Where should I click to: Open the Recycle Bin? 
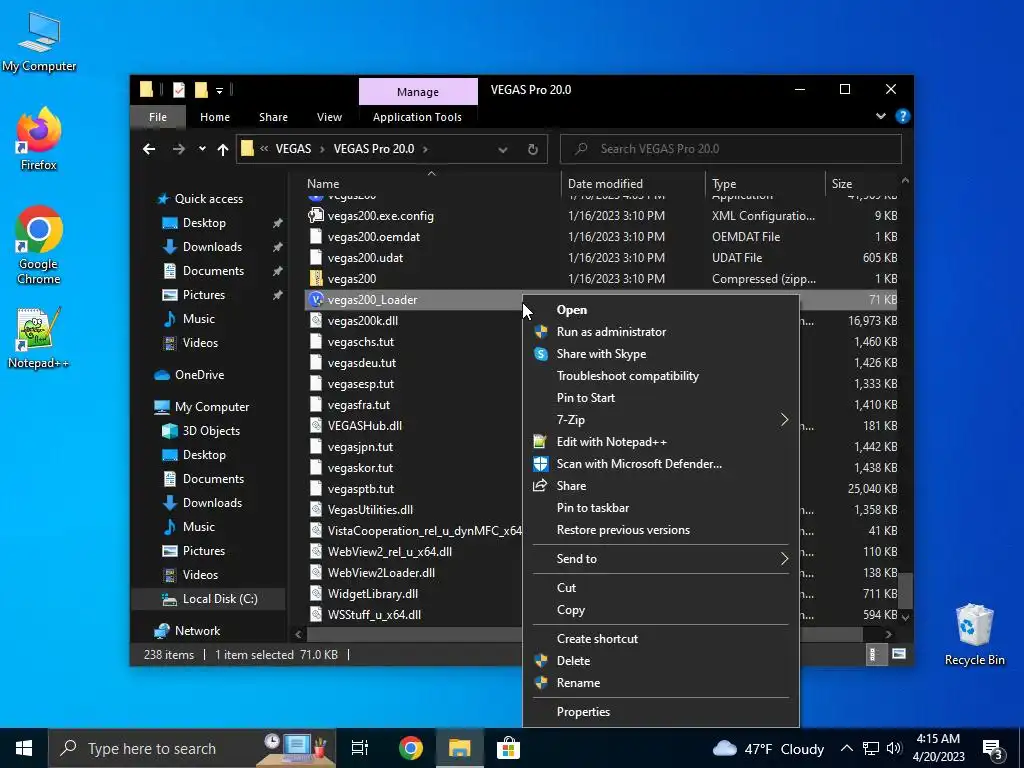(974, 635)
